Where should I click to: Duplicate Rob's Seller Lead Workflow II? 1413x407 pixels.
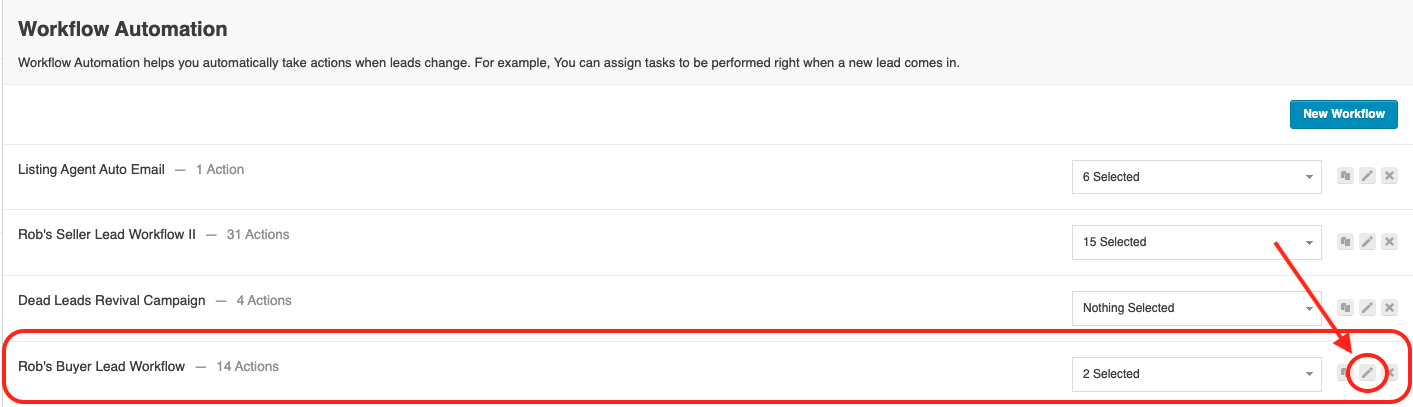pos(1346,242)
